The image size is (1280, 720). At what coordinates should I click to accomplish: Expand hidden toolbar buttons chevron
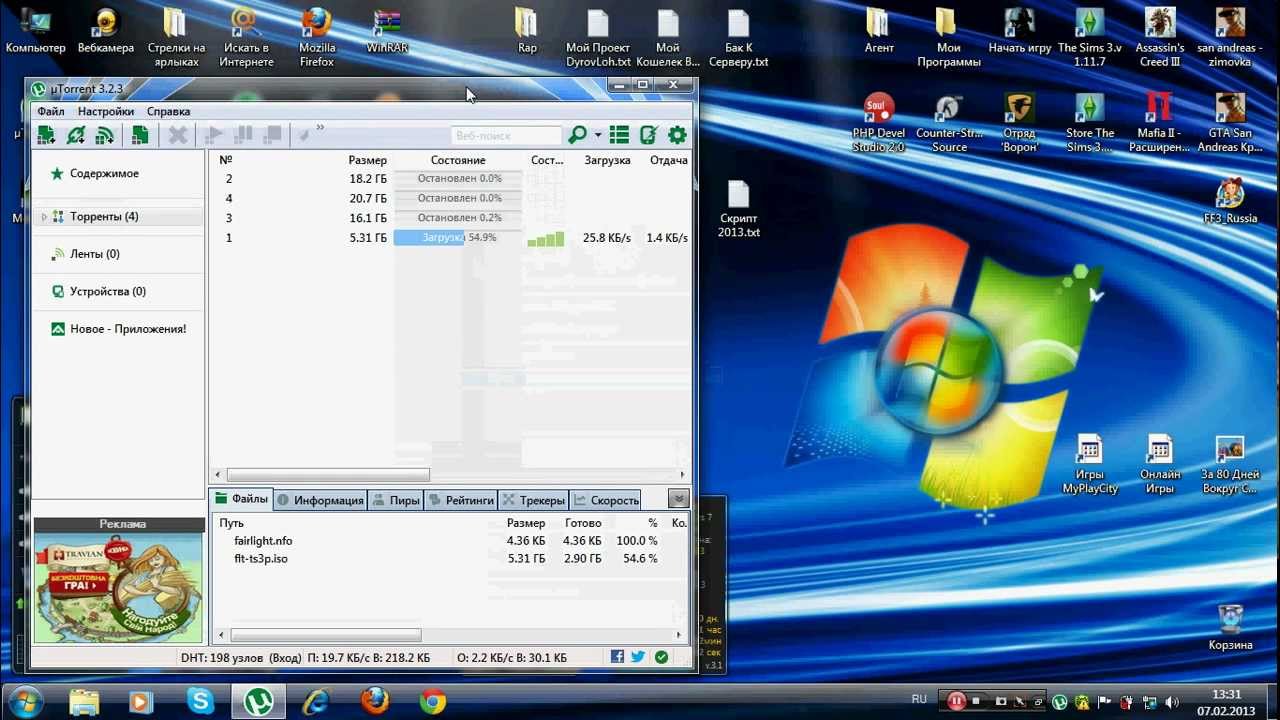coord(320,128)
